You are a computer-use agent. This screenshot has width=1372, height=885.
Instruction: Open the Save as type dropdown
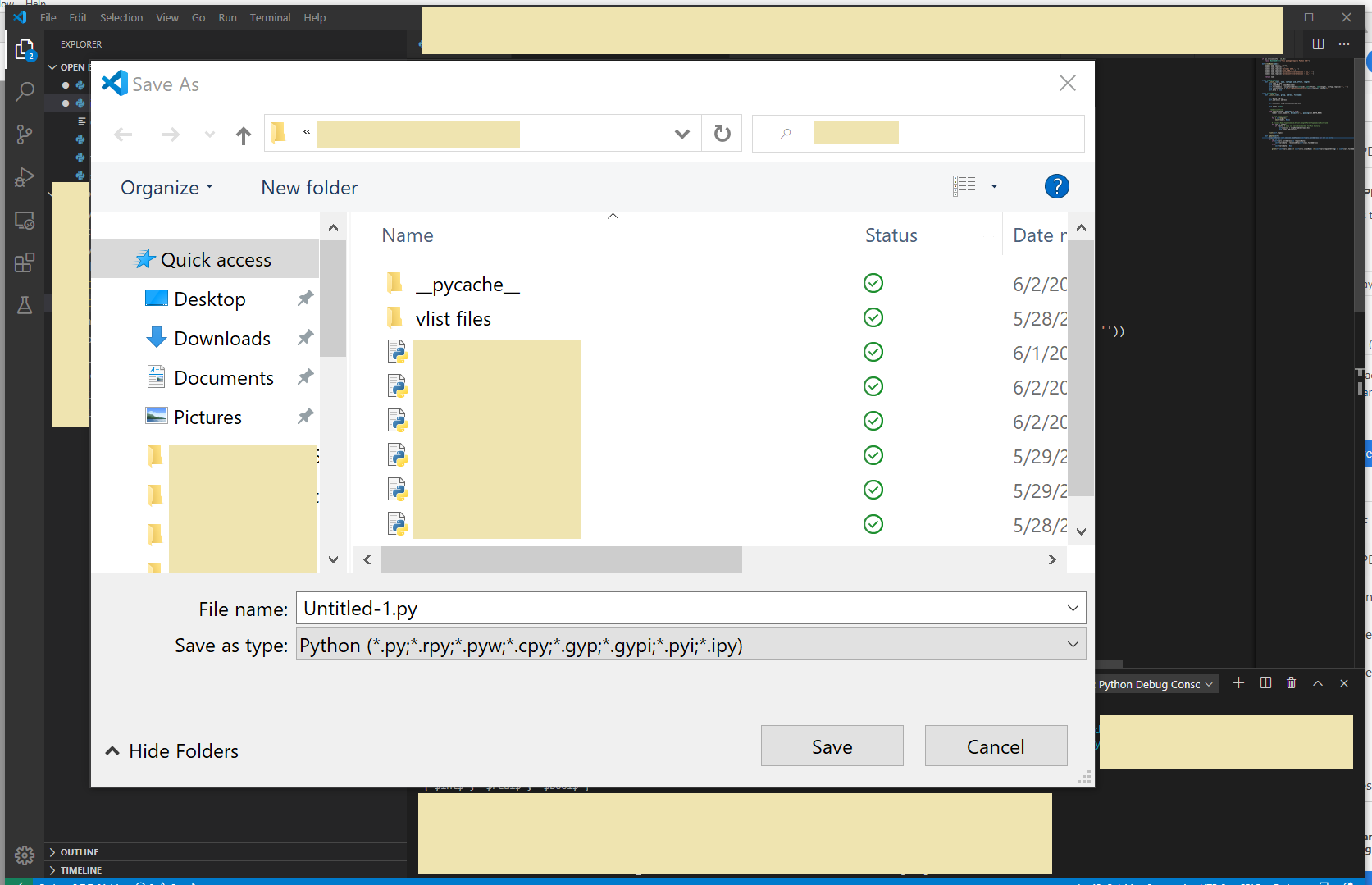[1073, 645]
